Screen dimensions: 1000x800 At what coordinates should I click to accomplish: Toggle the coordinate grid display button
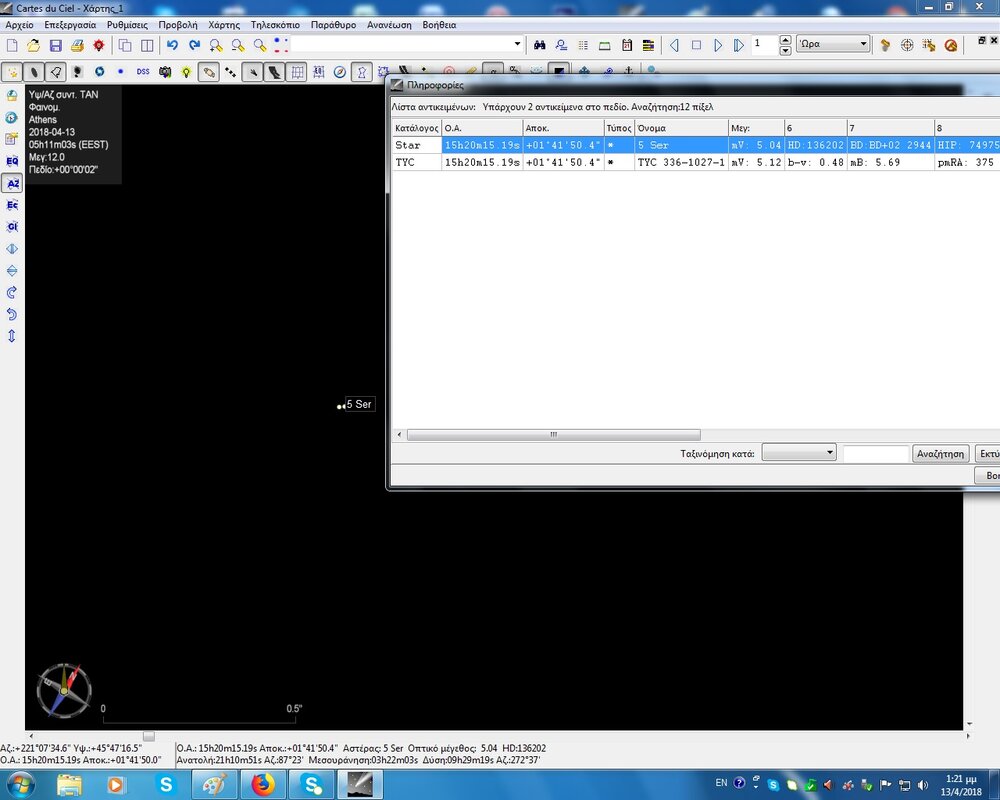click(297, 72)
